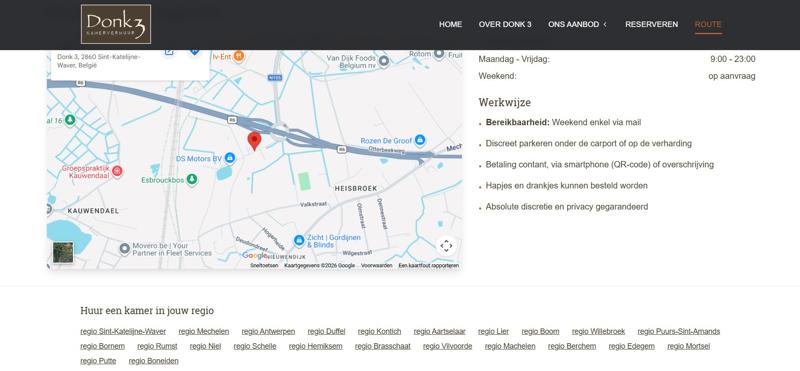Image resolution: width=800 pixels, height=371 pixels.
Task: Click the Groepspraktijk Kauwendaal medical marker
Action: (117, 171)
